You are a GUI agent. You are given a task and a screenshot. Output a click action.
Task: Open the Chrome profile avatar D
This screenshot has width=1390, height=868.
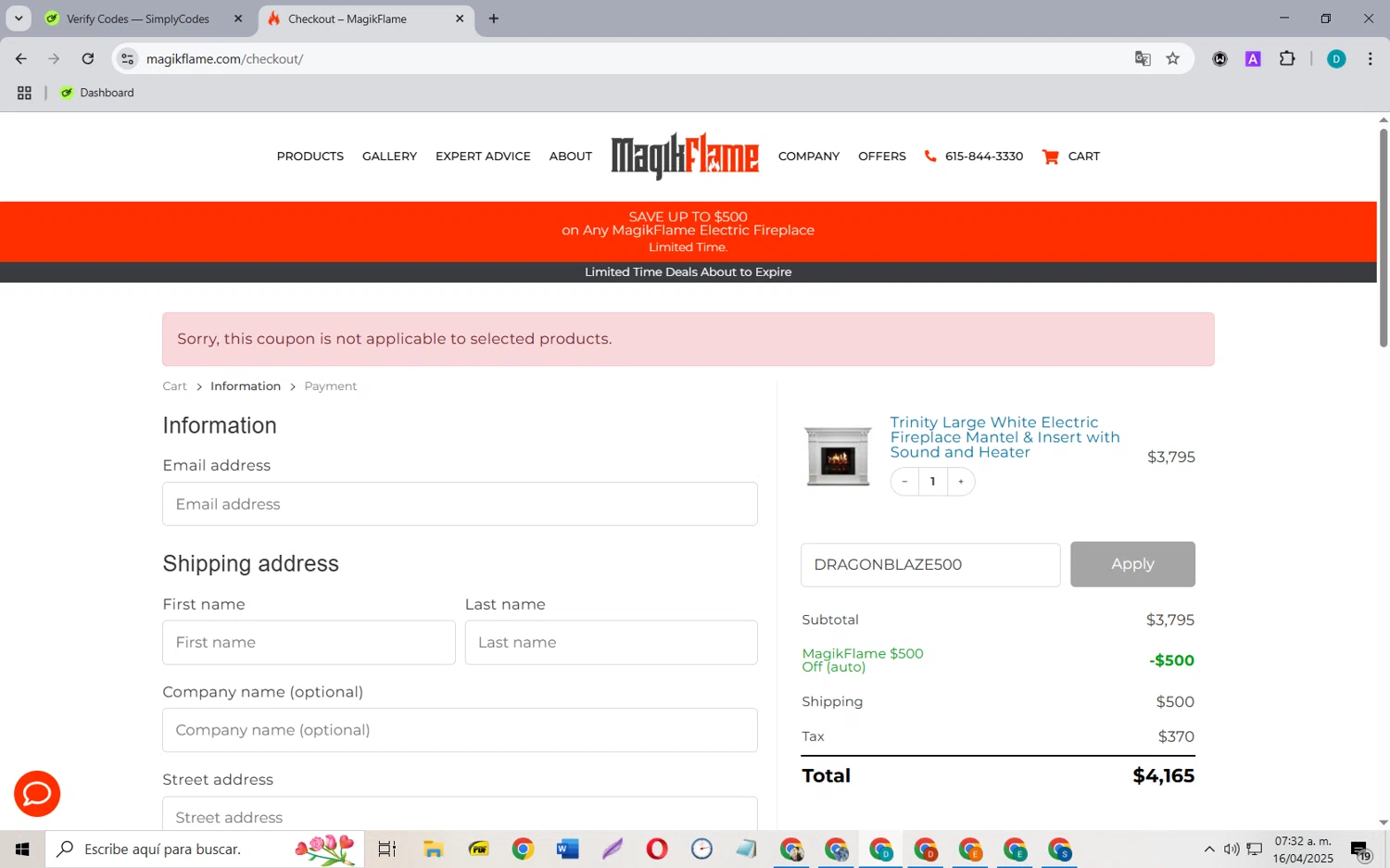(1336, 58)
